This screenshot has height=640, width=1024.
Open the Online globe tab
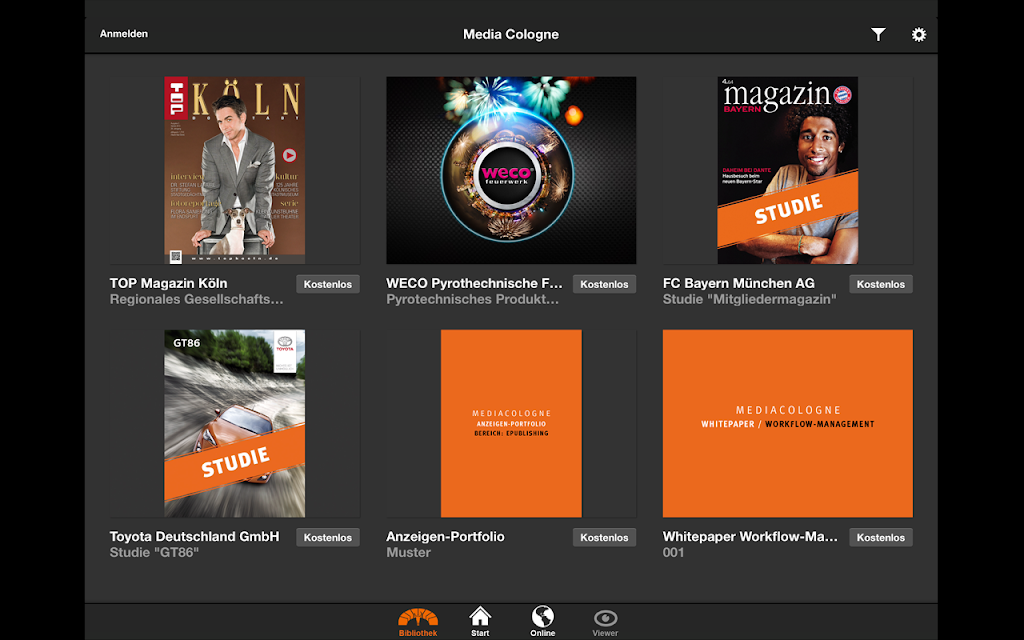tap(543, 622)
